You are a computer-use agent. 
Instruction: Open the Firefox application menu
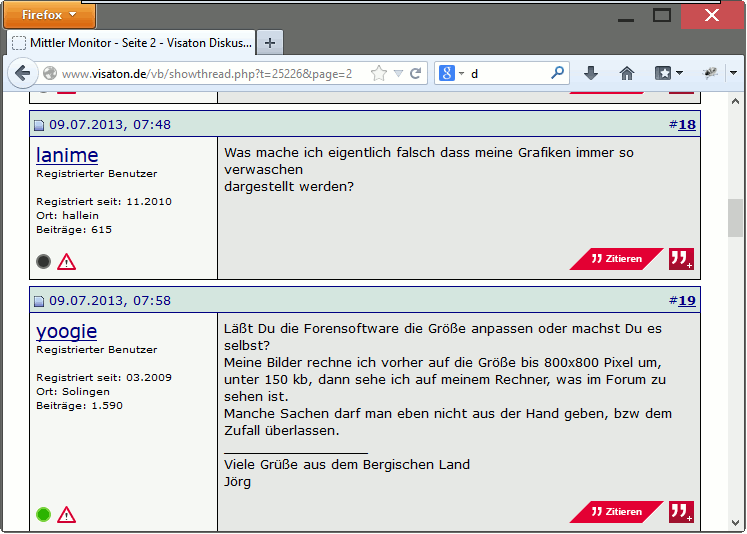click(50, 15)
